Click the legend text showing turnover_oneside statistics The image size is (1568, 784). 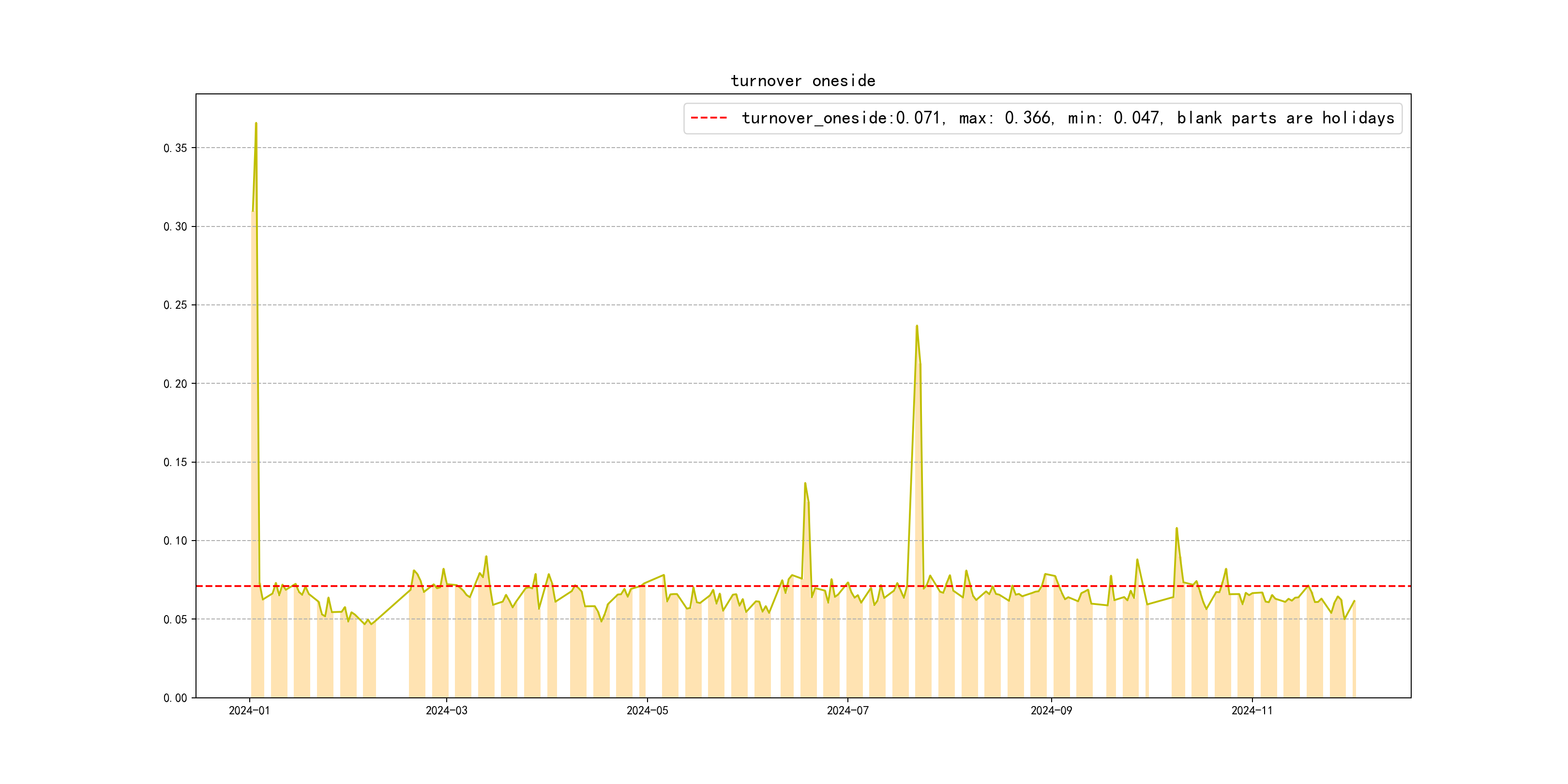(1067, 118)
